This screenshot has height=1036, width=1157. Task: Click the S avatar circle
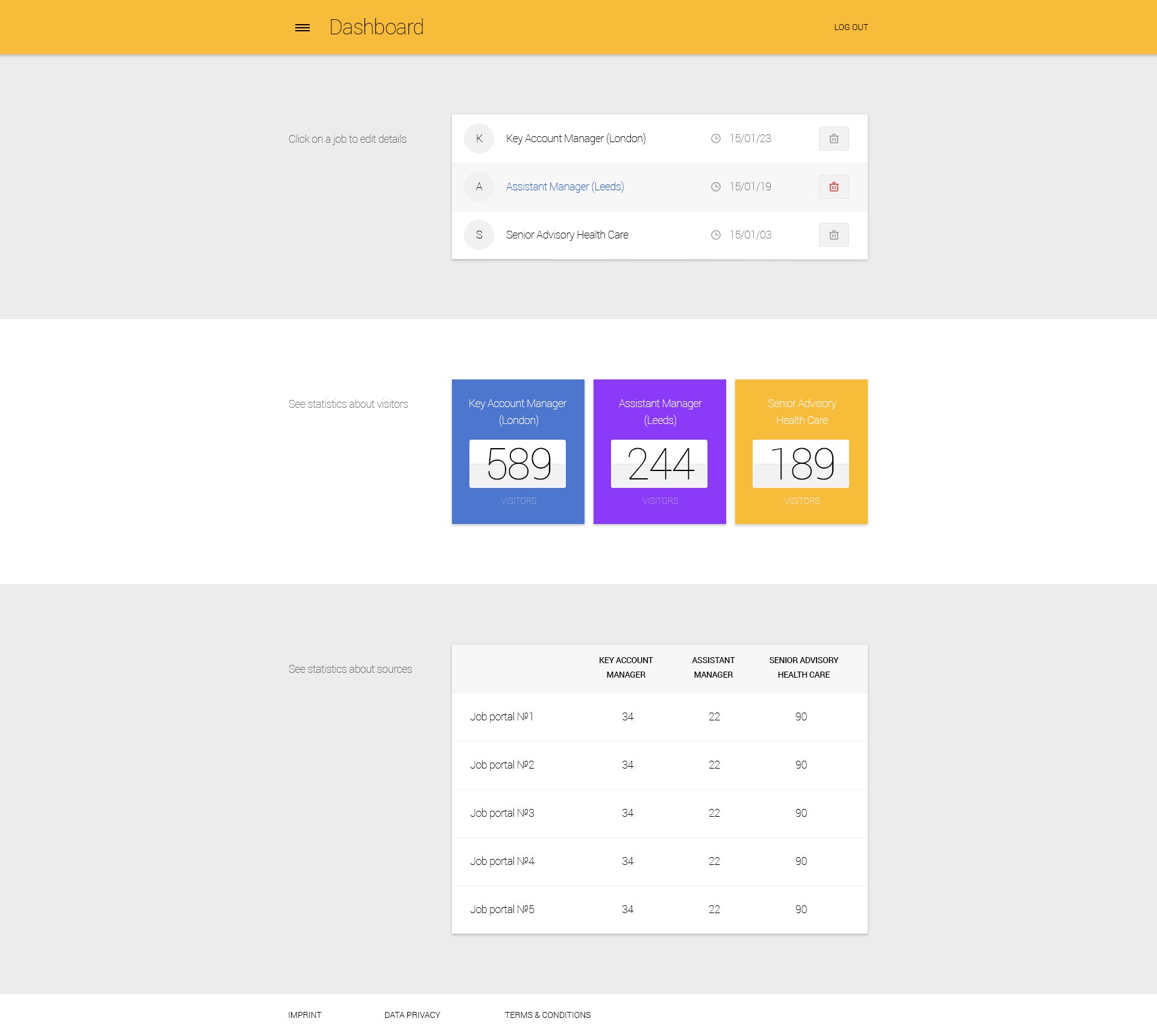tap(479, 235)
